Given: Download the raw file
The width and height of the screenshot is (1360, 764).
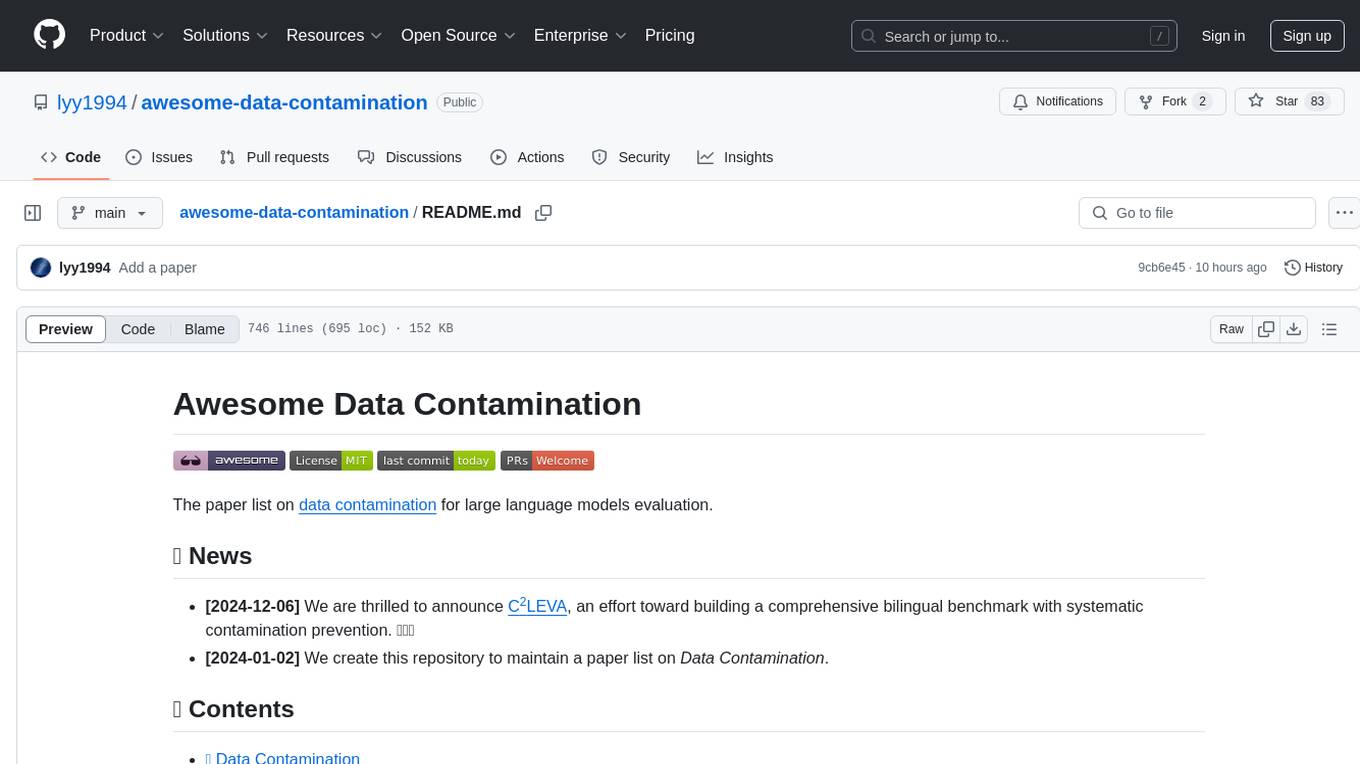Looking at the screenshot, I should pos(1294,329).
